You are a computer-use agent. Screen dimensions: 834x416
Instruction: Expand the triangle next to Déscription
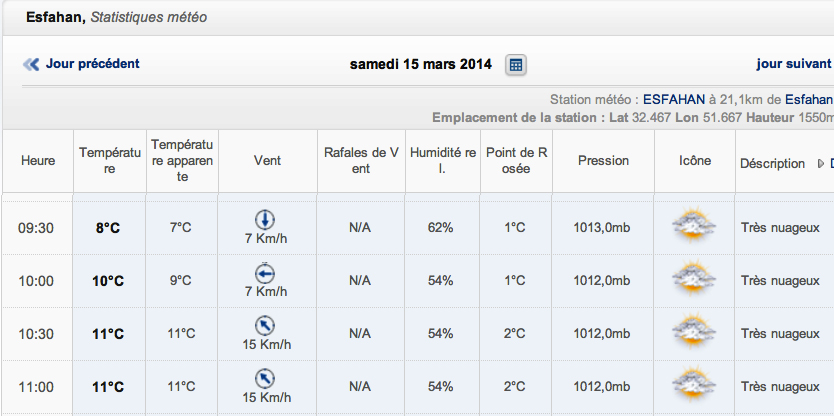[821, 164]
